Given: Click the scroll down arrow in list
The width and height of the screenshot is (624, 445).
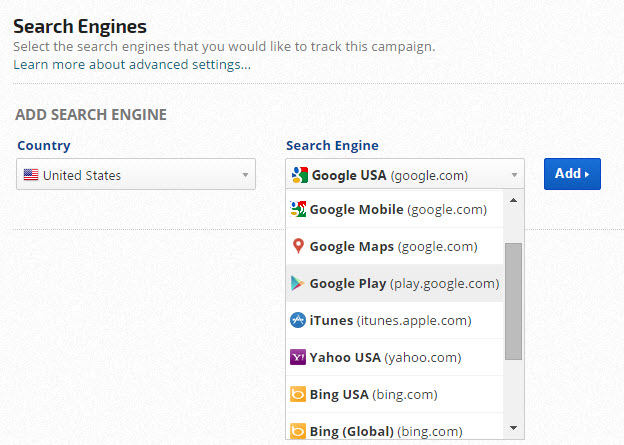Looking at the screenshot, I should pyautogui.click(x=514, y=428).
